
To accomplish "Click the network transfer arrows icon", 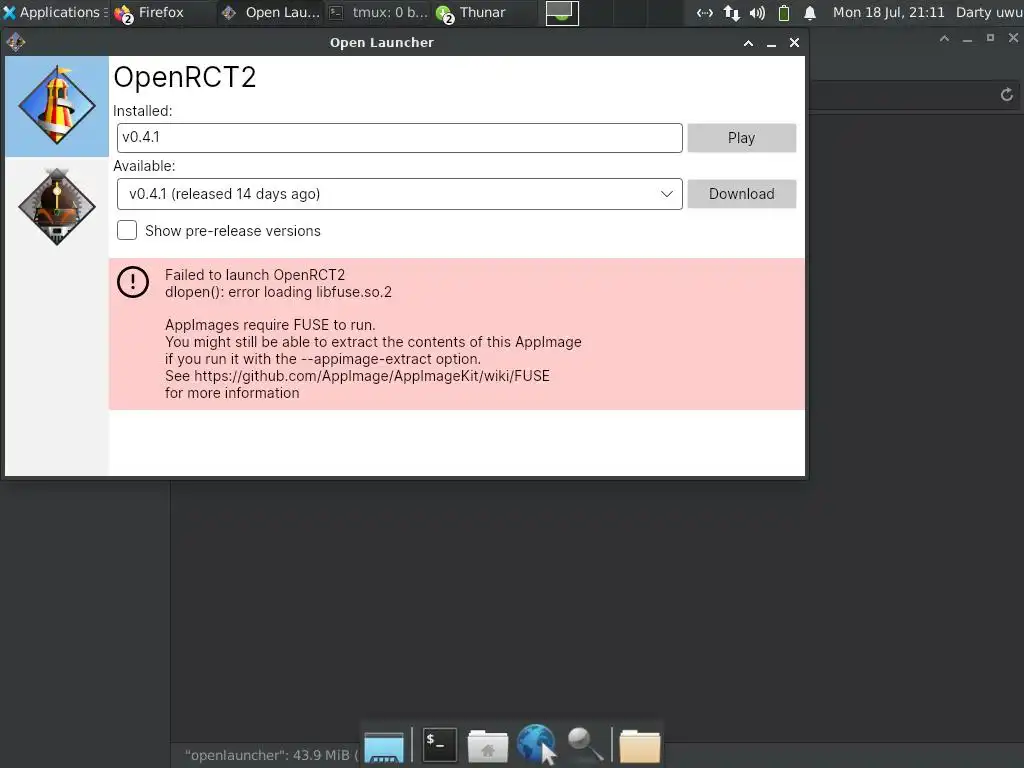I will pos(731,13).
